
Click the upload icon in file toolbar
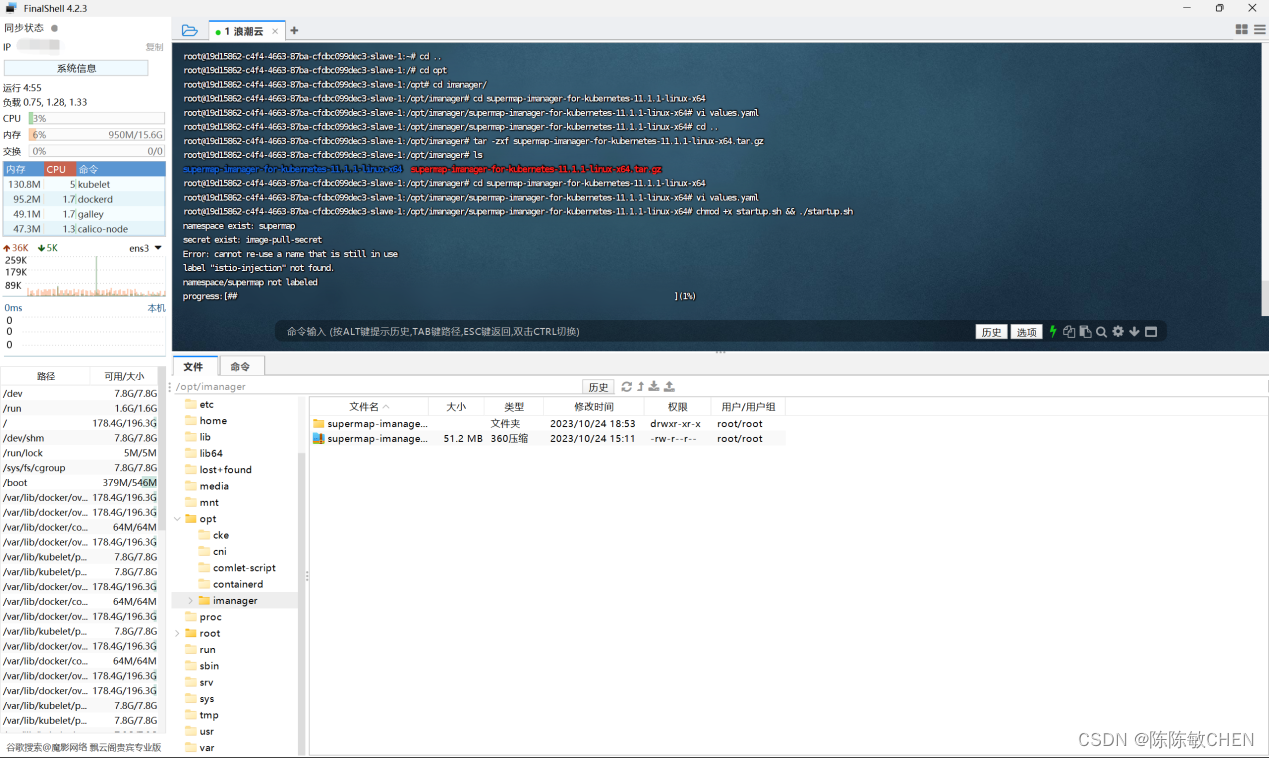(x=669, y=387)
